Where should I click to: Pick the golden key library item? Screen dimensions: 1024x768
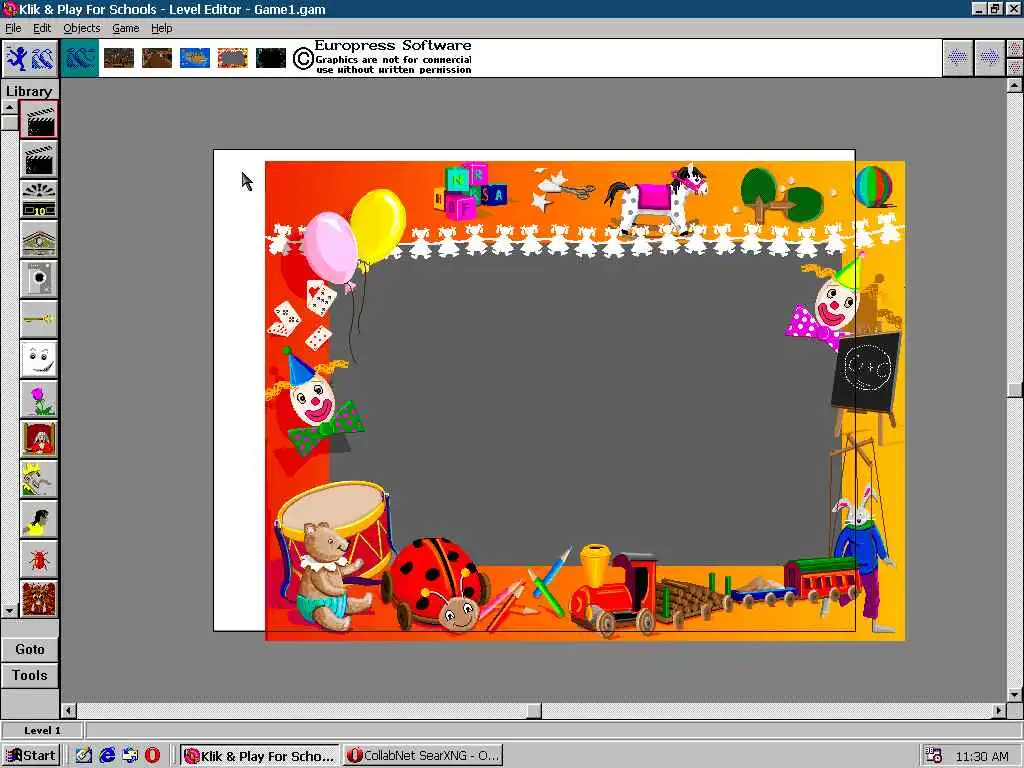pyautogui.click(x=39, y=319)
